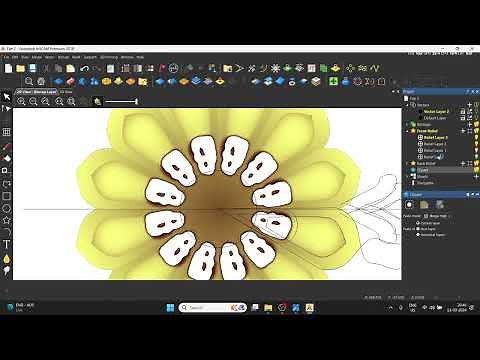
Task: Click the red flag toolbar icon
Action: tap(162, 68)
